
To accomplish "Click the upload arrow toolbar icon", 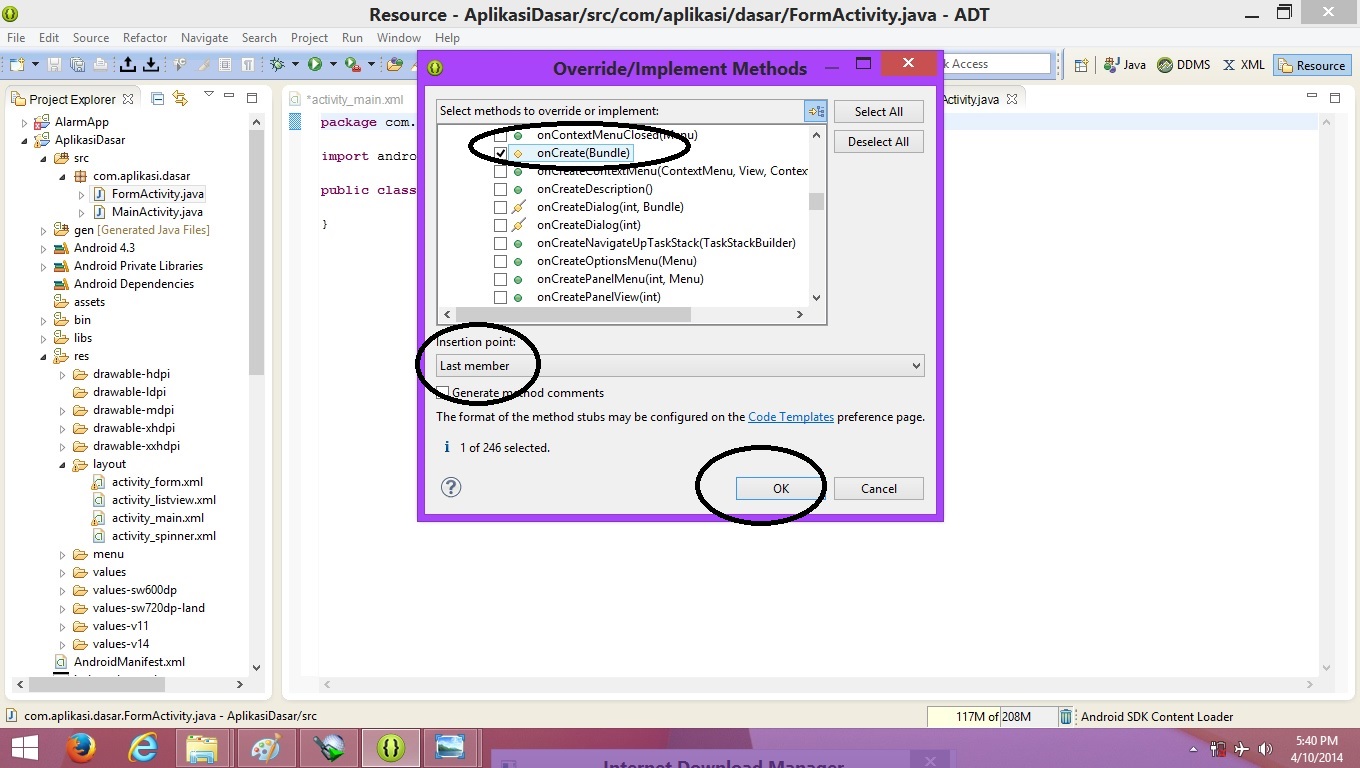I will click(x=128, y=64).
